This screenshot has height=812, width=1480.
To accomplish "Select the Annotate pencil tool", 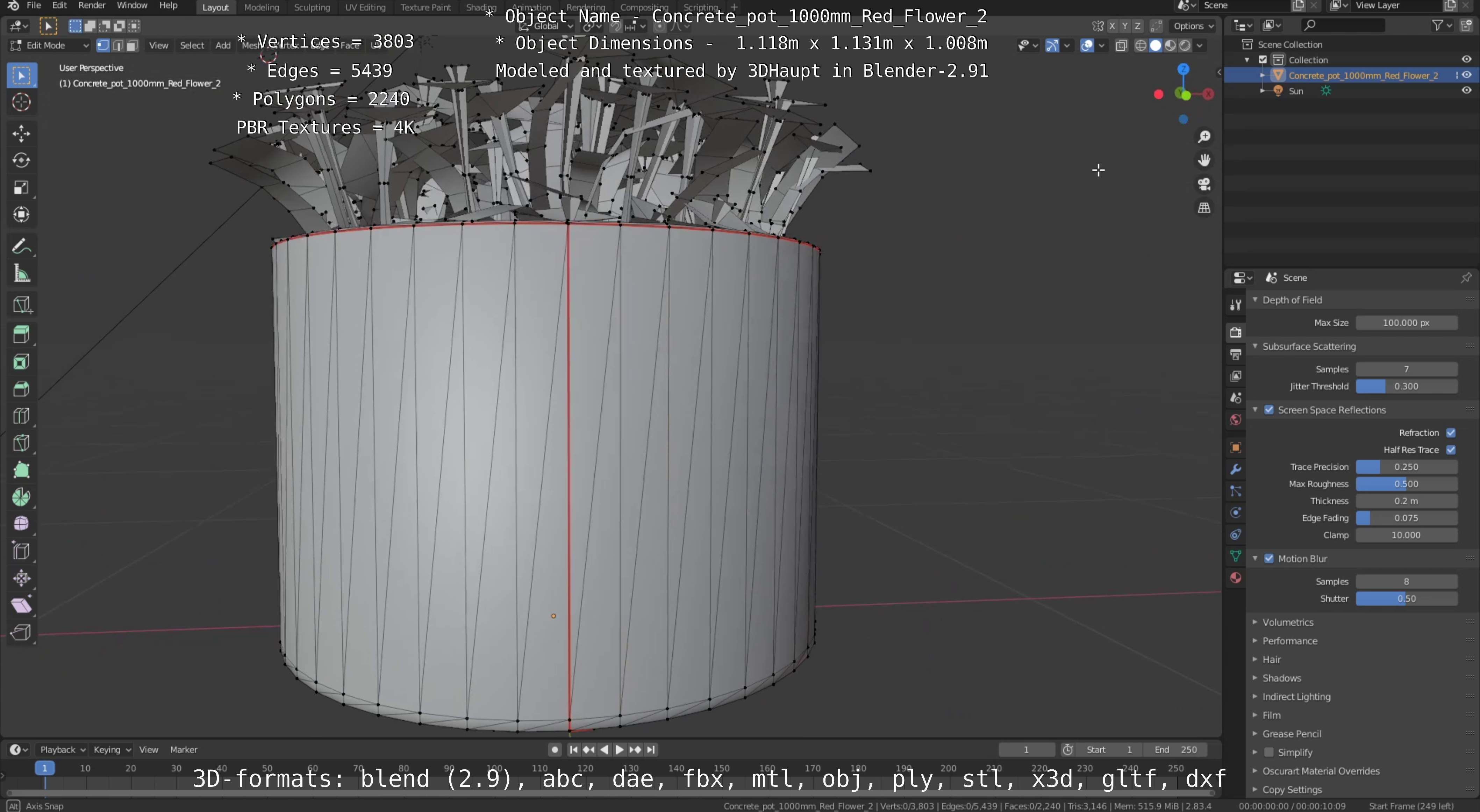I will click(21, 246).
